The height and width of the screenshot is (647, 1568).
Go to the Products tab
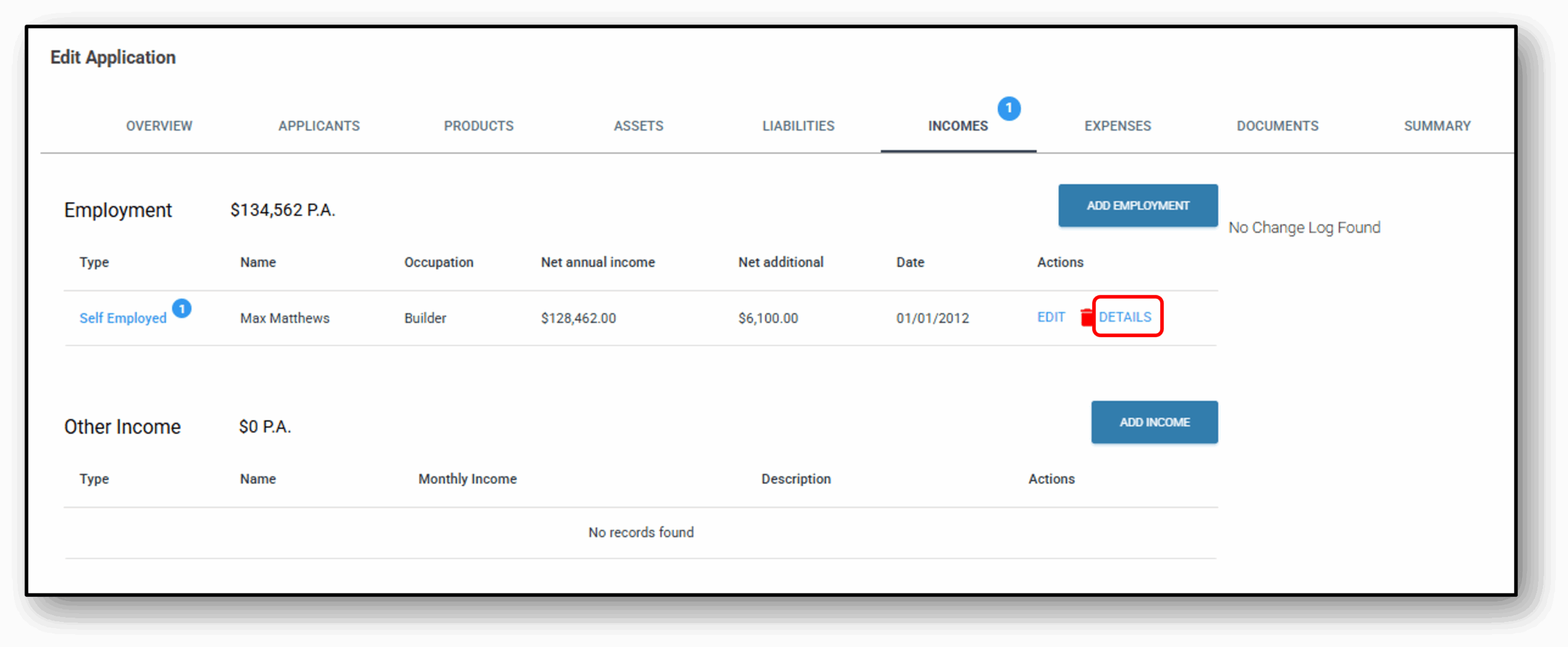coord(478,126)
